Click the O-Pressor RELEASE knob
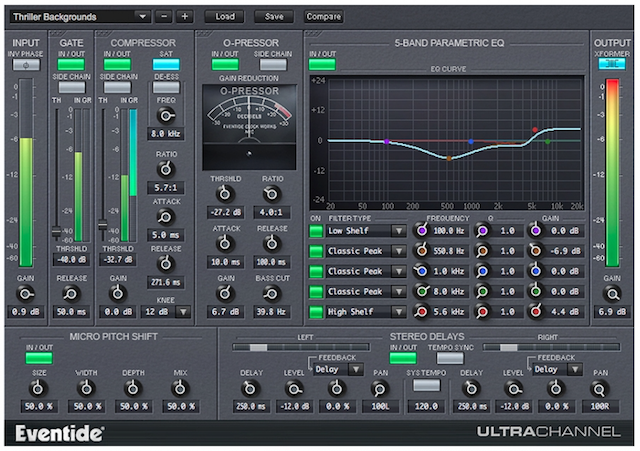Viewport: 640px width, 451px height. (x=271, y=244)
